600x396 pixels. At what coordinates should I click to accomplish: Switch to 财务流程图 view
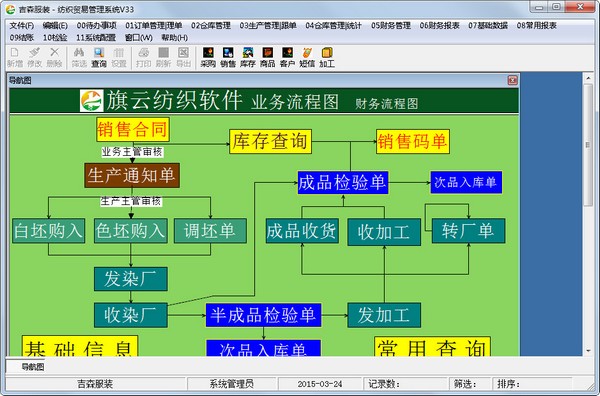coord(386,103)
